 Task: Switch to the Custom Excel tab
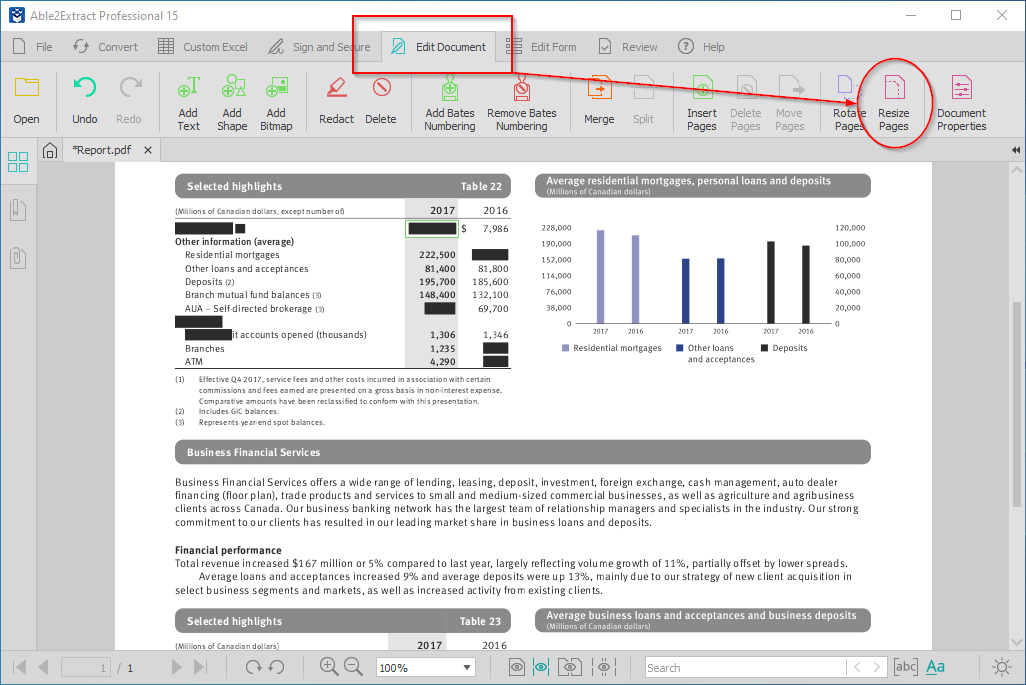[x=203, y=47]
